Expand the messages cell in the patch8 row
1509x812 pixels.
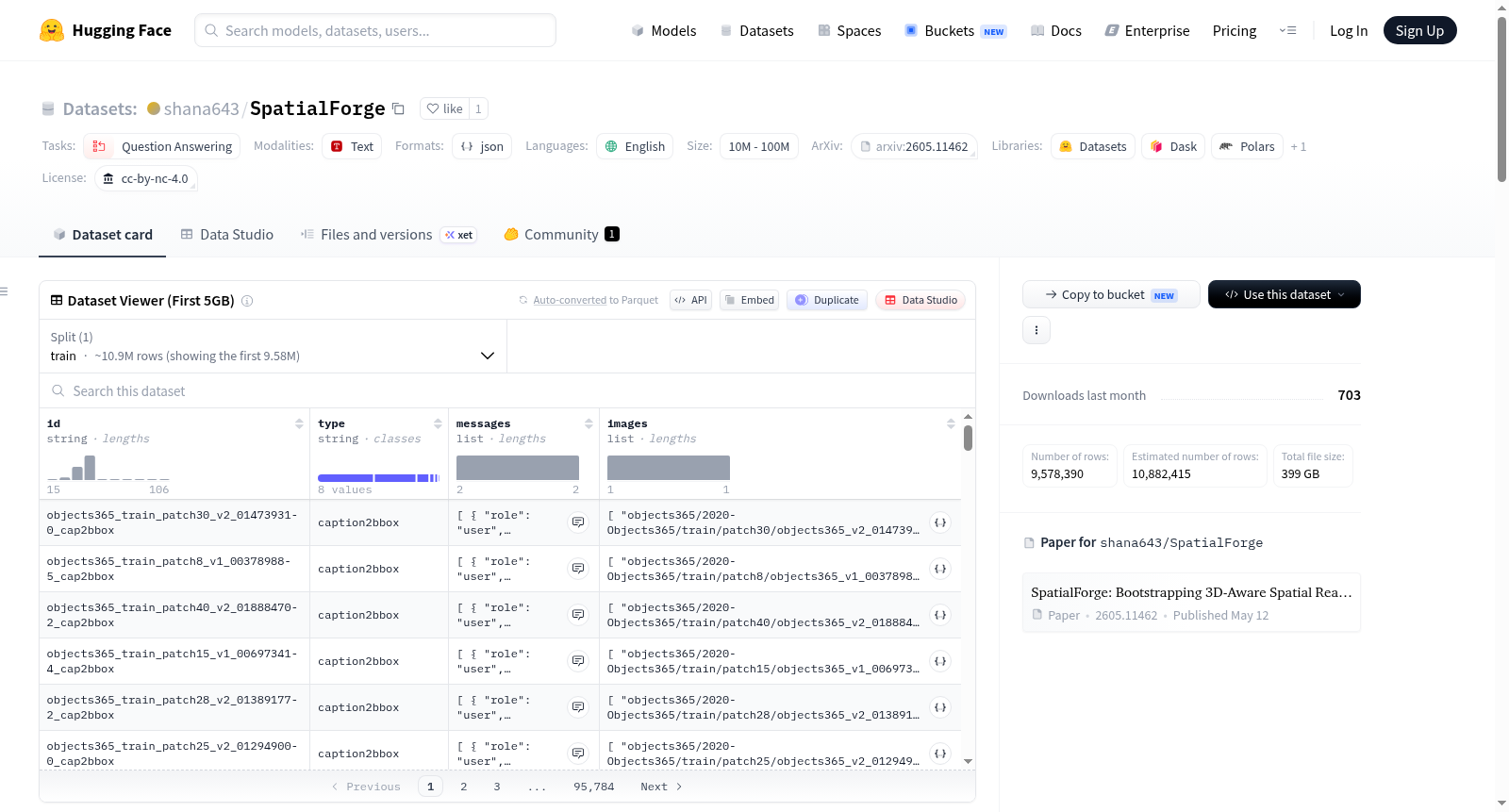point(578,569)
